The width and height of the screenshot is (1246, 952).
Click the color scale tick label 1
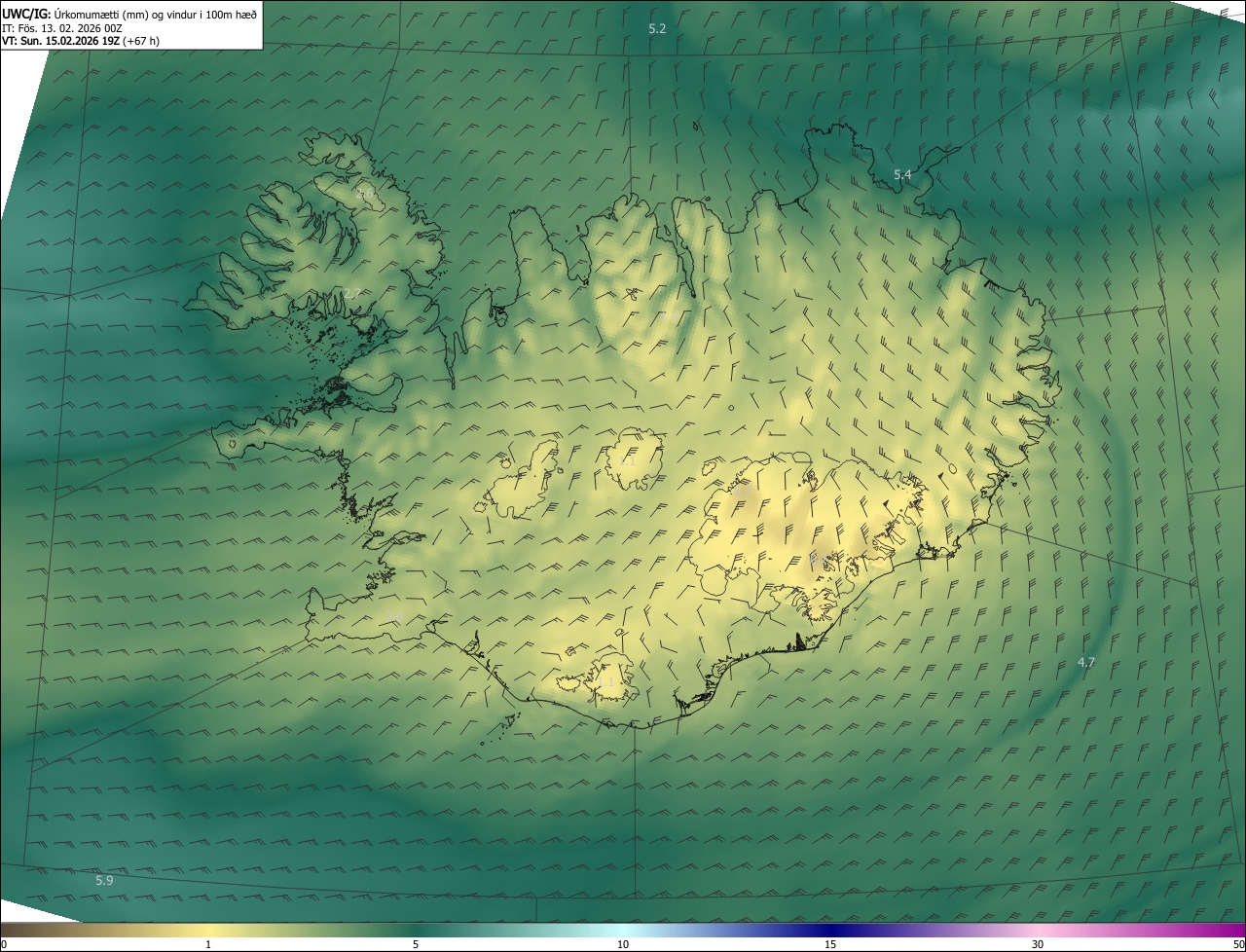207,945
